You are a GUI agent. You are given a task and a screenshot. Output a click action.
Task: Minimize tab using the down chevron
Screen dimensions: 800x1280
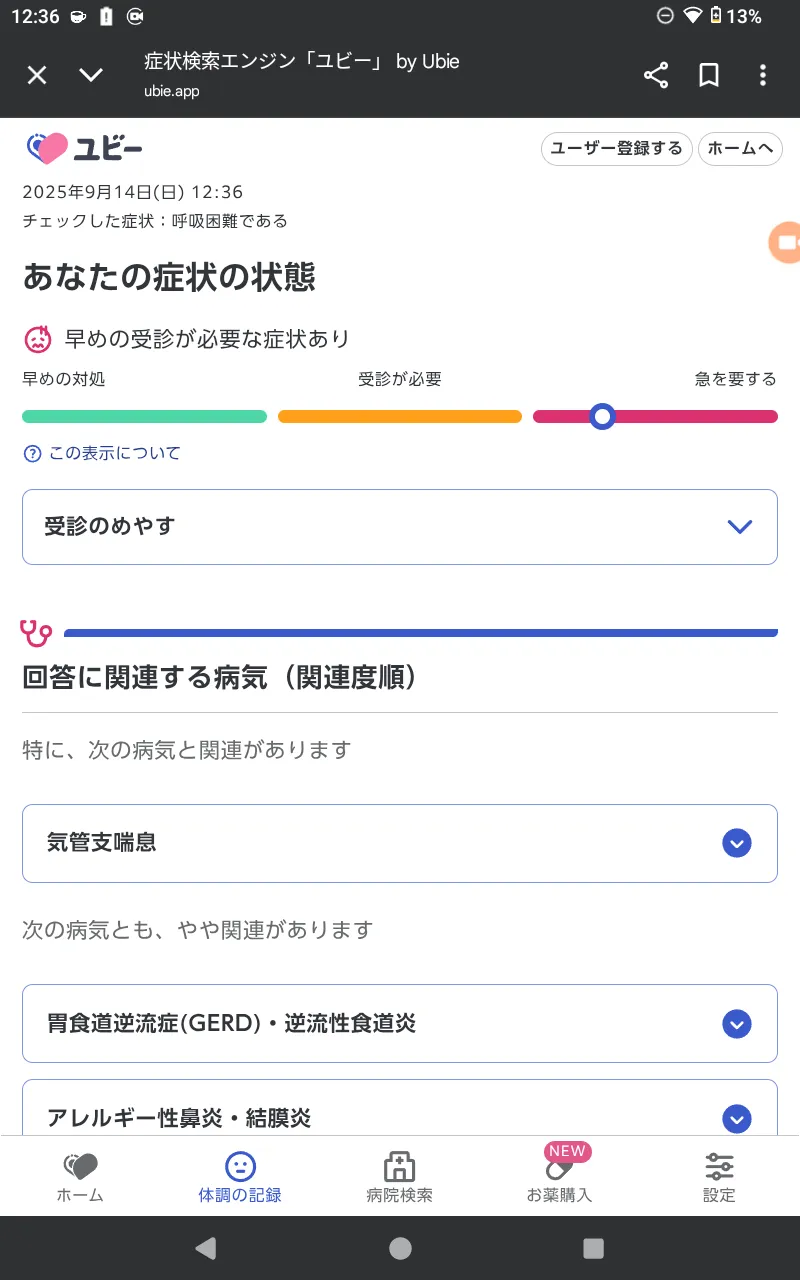point(91,75)
